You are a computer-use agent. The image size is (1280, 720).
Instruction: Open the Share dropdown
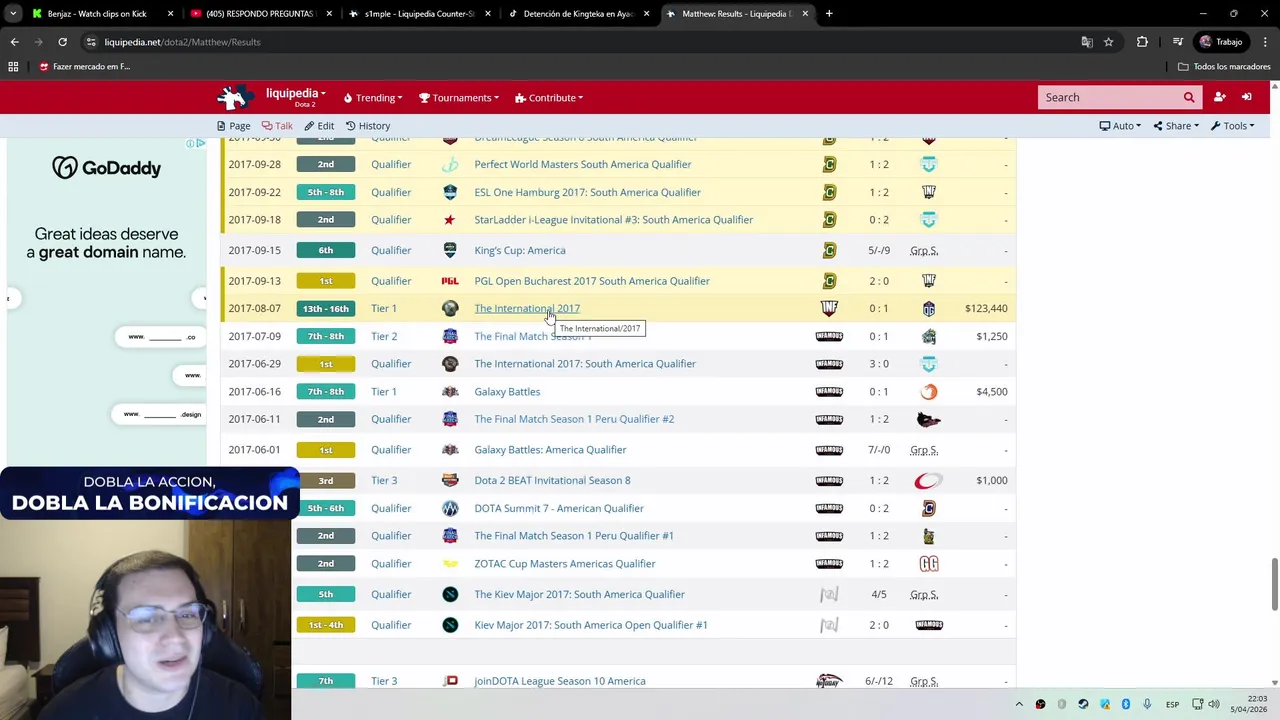coord(1176,126)
